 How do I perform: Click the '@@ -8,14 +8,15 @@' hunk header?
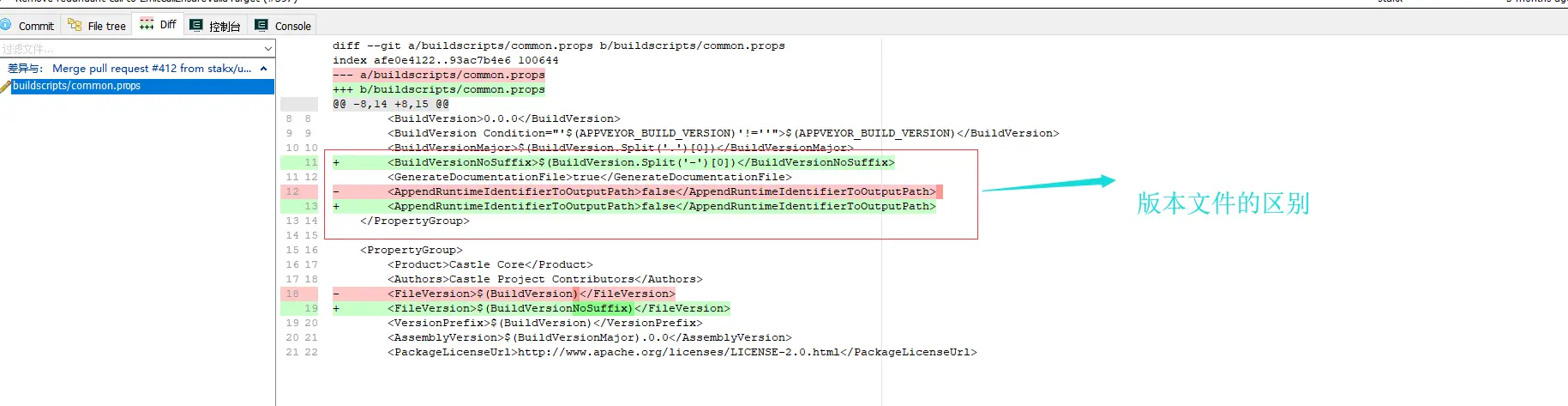click(391, 104)
